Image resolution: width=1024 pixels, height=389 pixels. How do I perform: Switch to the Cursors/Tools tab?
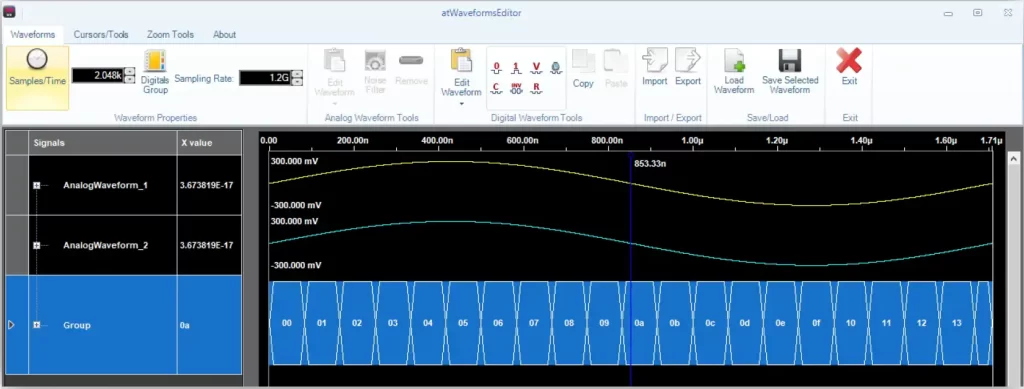101,35
